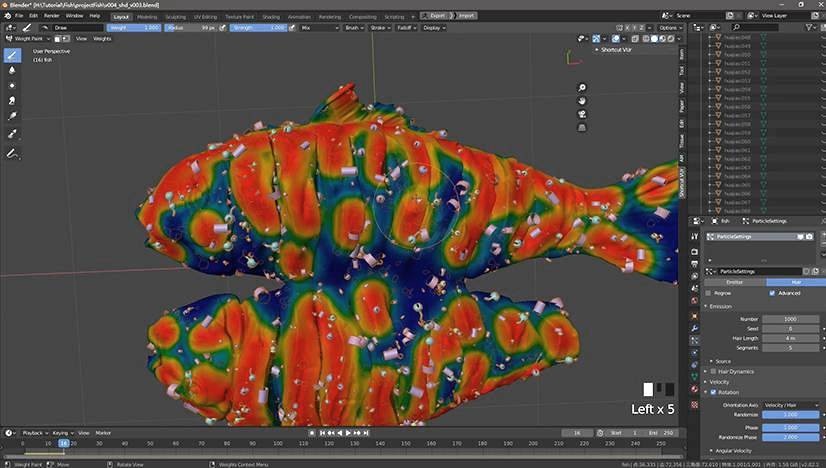Open the Stroke dropdown

[380, 27]
